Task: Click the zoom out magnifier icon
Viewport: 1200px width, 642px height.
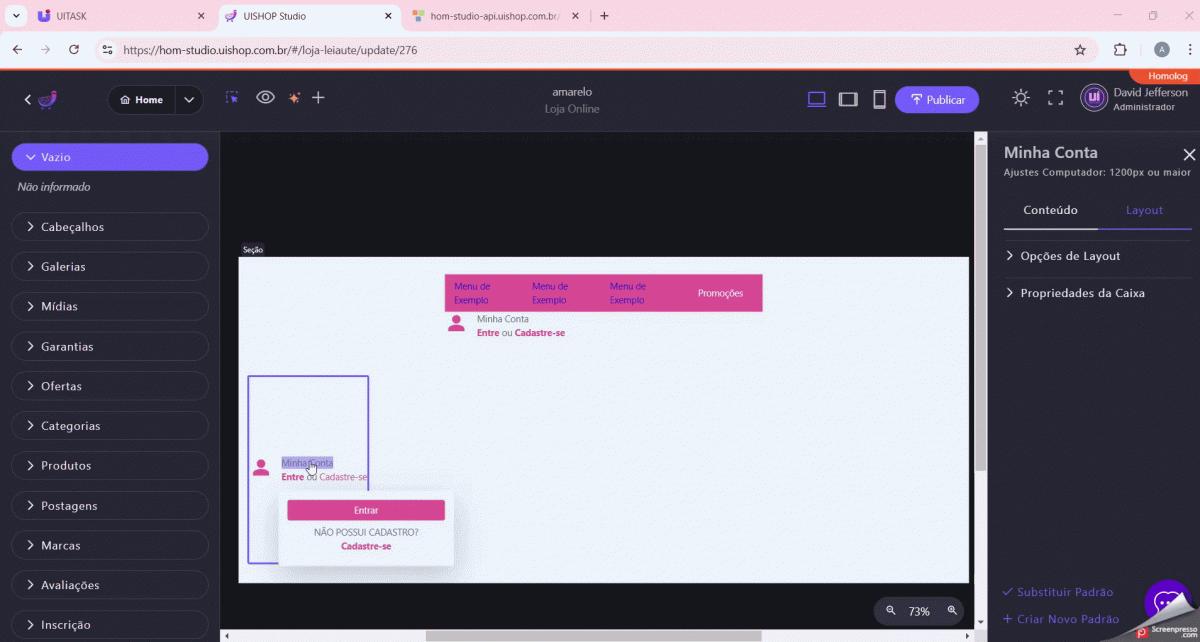Action: 891,611
